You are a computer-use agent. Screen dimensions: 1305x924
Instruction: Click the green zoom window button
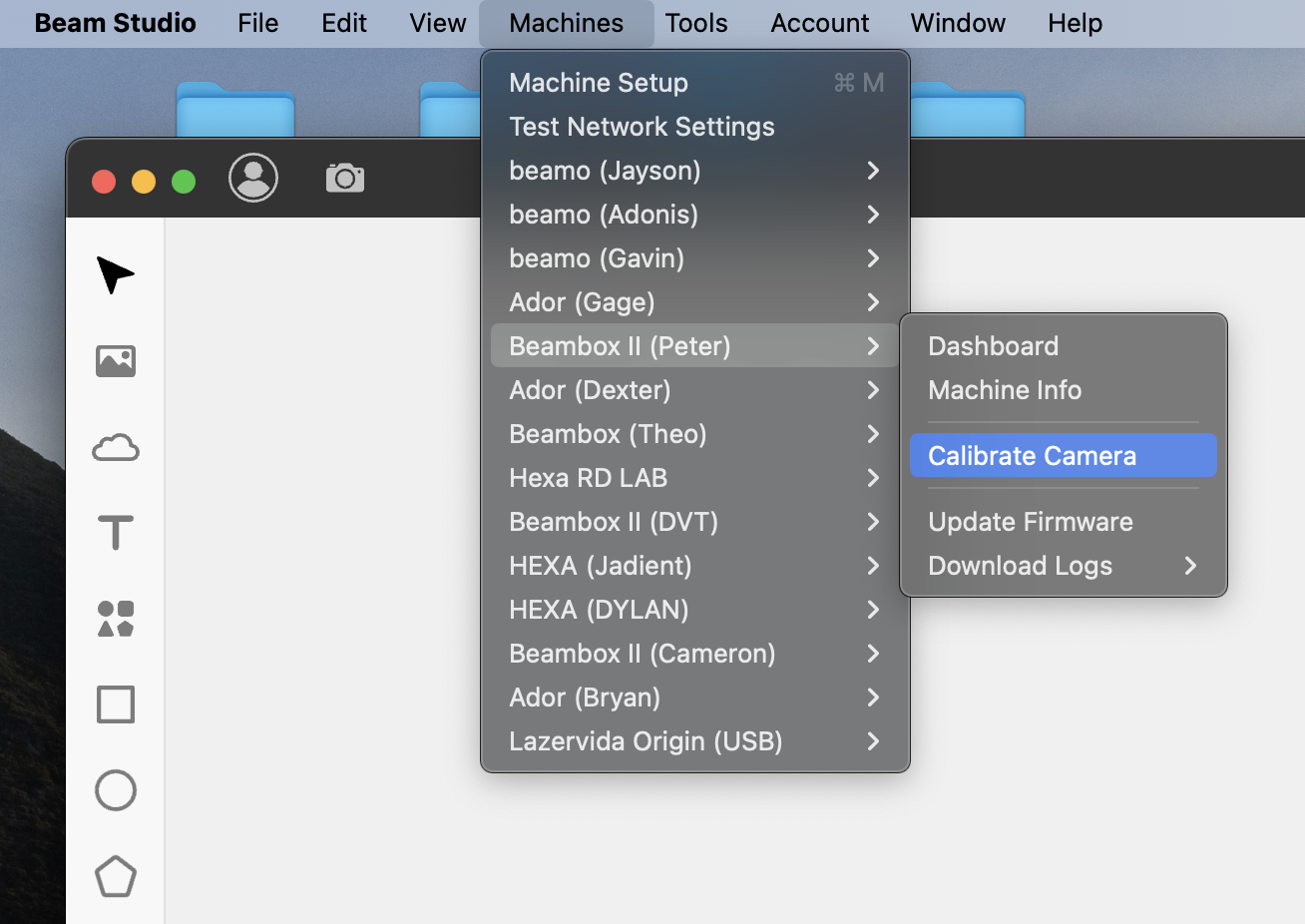[x=184, y=182]
